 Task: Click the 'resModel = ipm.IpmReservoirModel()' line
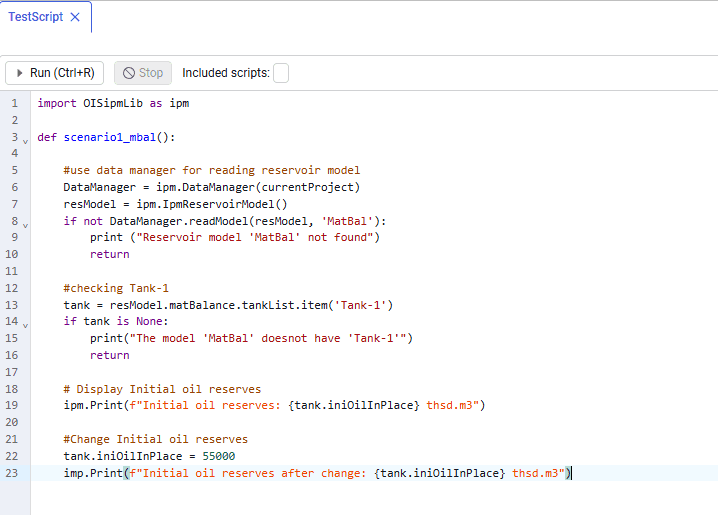pyautogui.click(x=175, y=204)
